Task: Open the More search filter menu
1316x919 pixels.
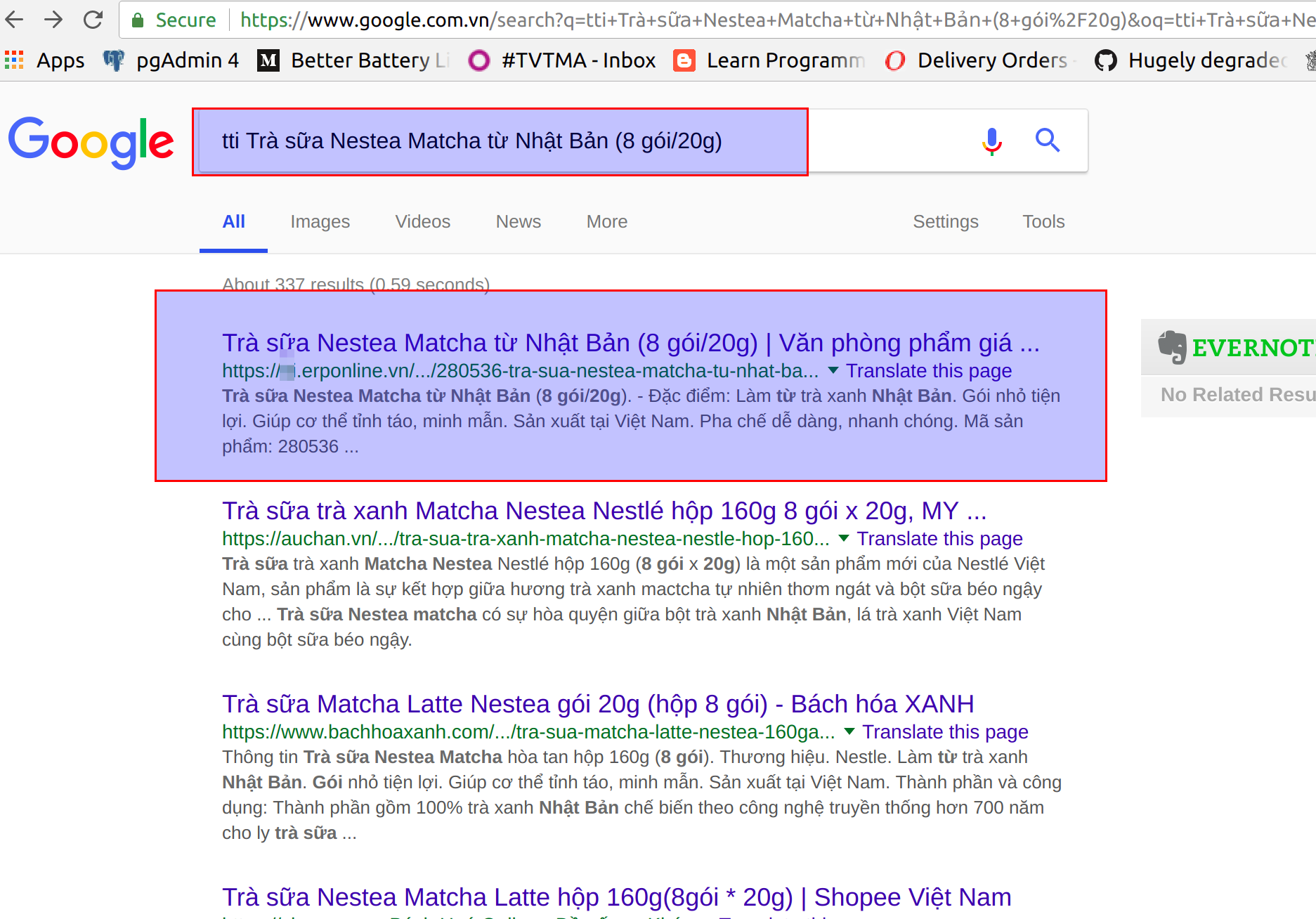Action: tap(606, 222)
